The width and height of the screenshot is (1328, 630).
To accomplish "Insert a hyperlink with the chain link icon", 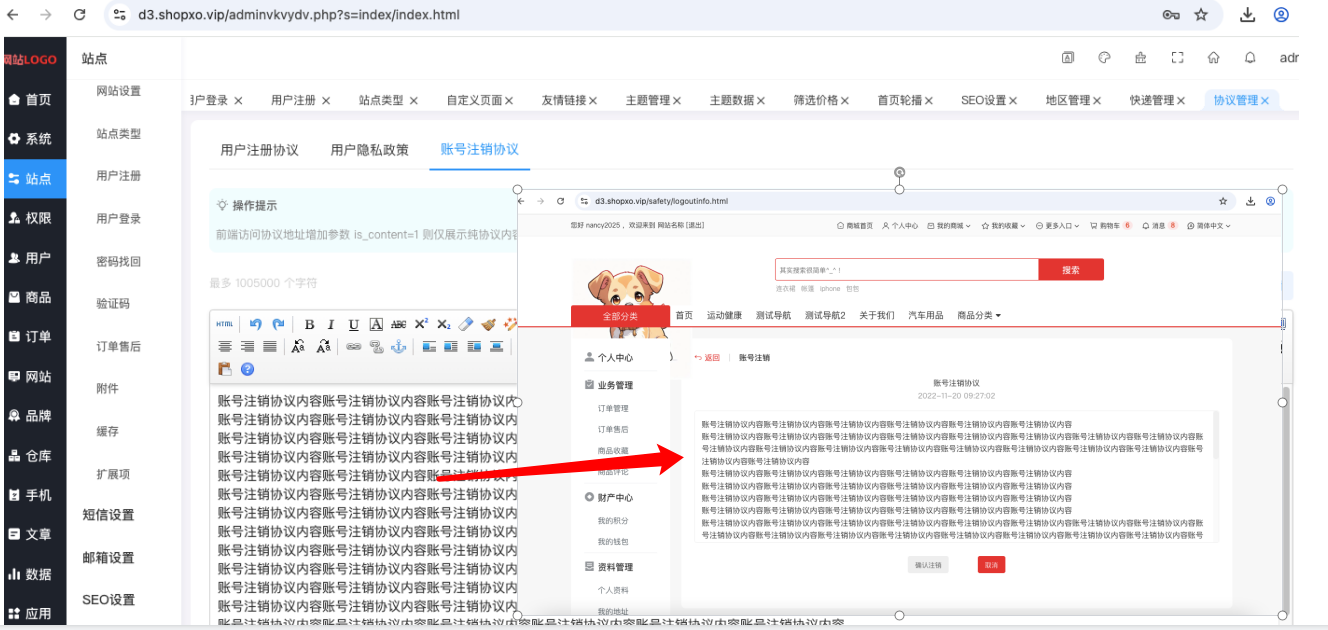I will (x=353, y=346).
